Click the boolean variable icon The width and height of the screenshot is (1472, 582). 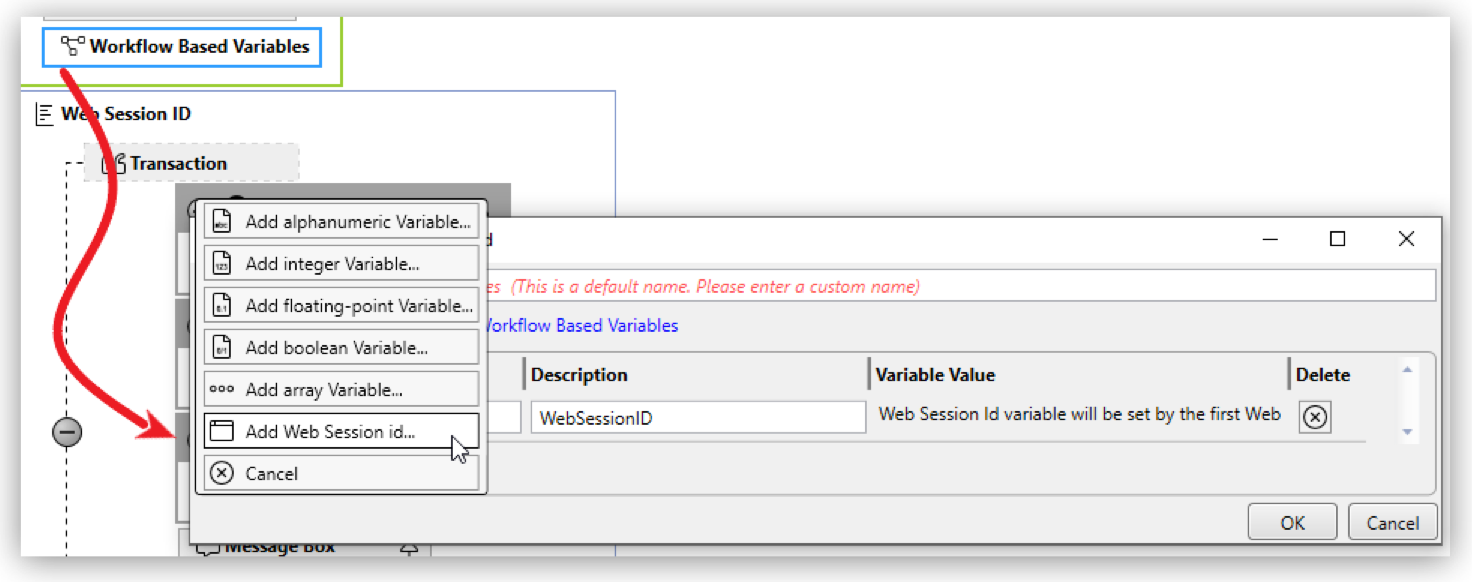coord(222,348)
